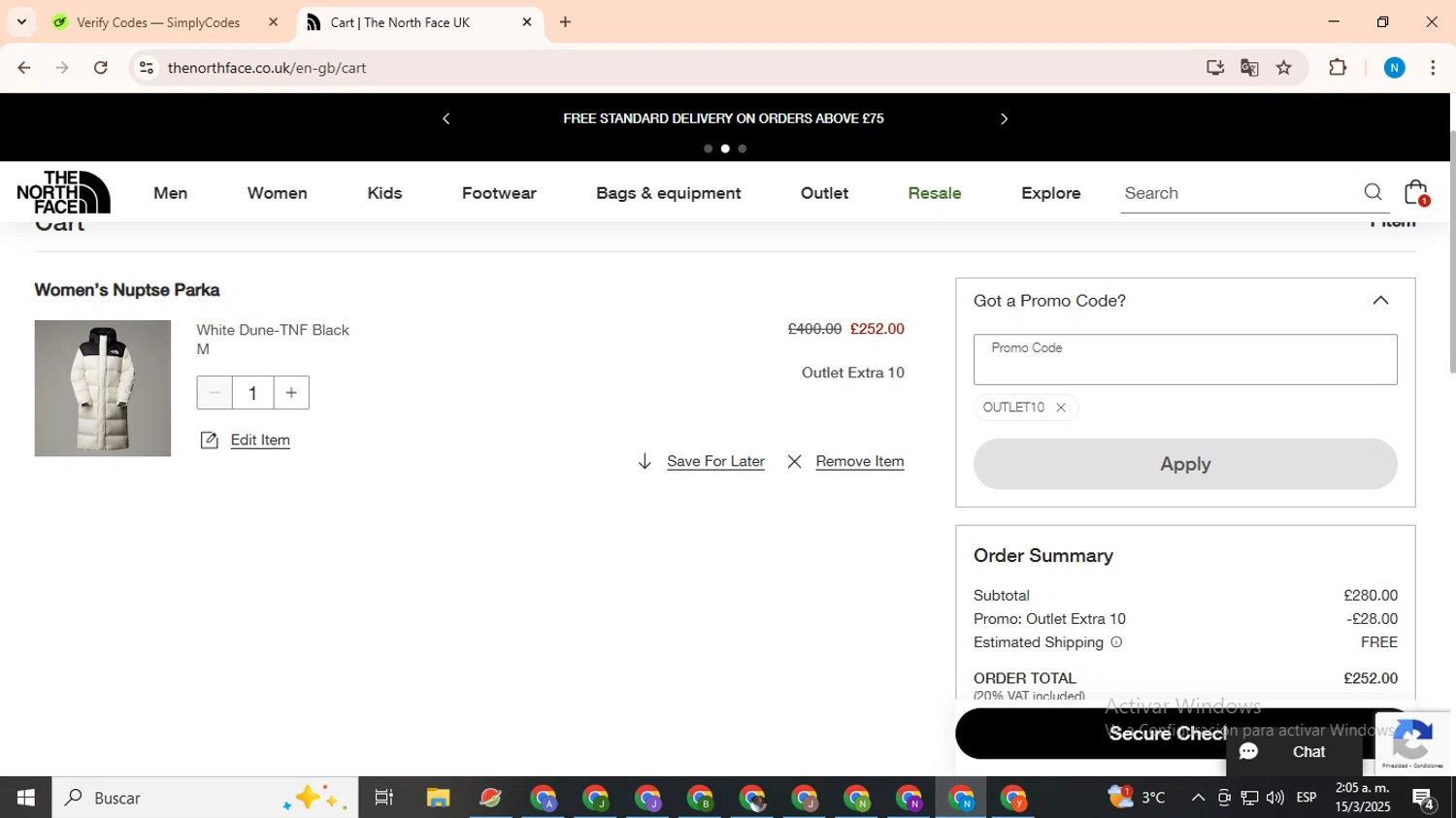Viewport: 1456px width, 818px height.
Task: Open Bags & equipment navigation menu
Action: coord(669,193)
